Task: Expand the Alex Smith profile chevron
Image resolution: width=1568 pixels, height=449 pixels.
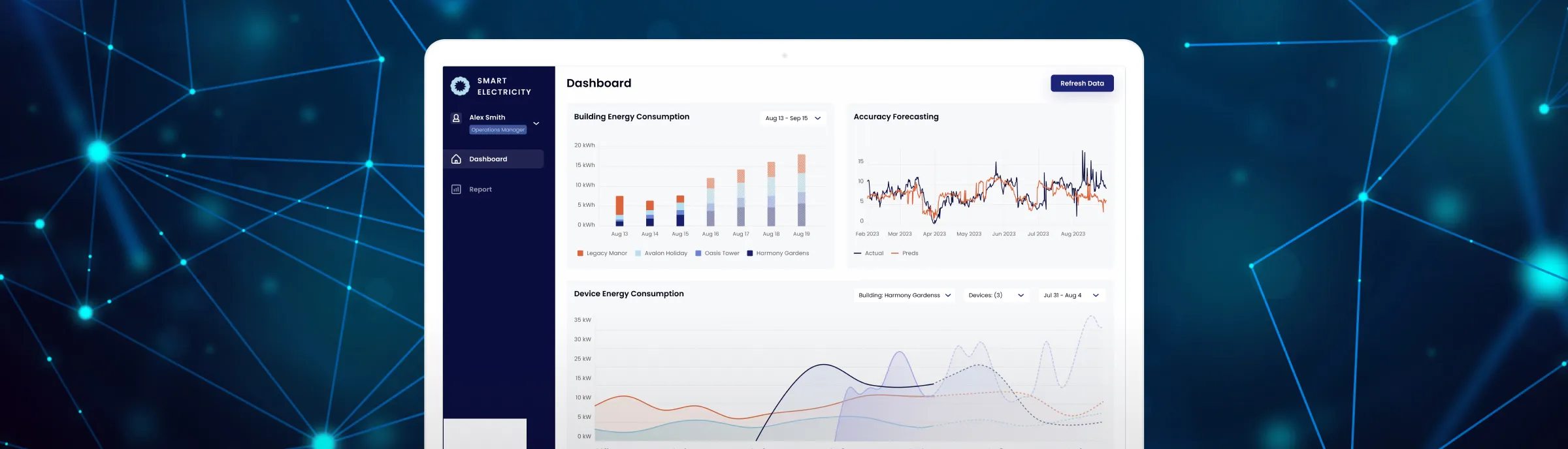Action: point(536,123)
